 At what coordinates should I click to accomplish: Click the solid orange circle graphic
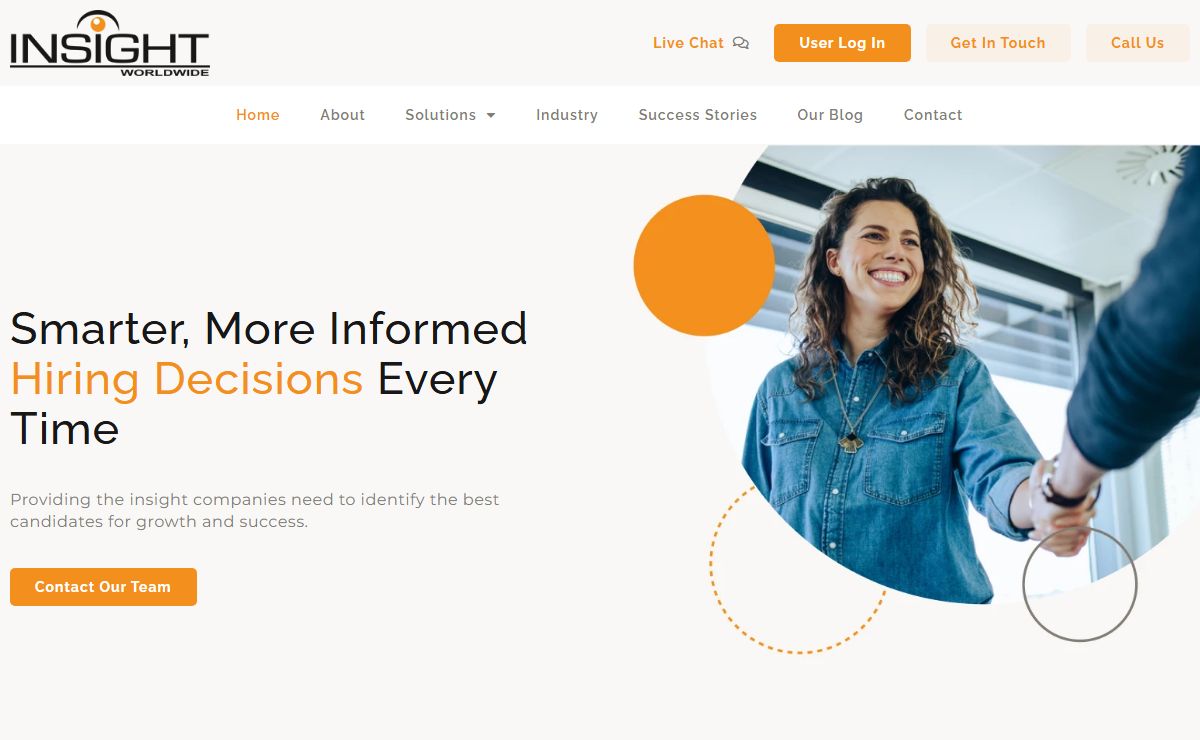pos(704,265)
